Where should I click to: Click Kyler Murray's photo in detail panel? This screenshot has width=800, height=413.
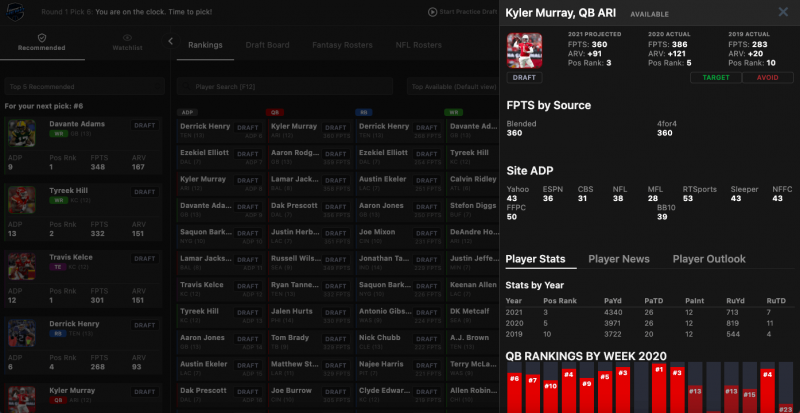(x=524, y=50)
